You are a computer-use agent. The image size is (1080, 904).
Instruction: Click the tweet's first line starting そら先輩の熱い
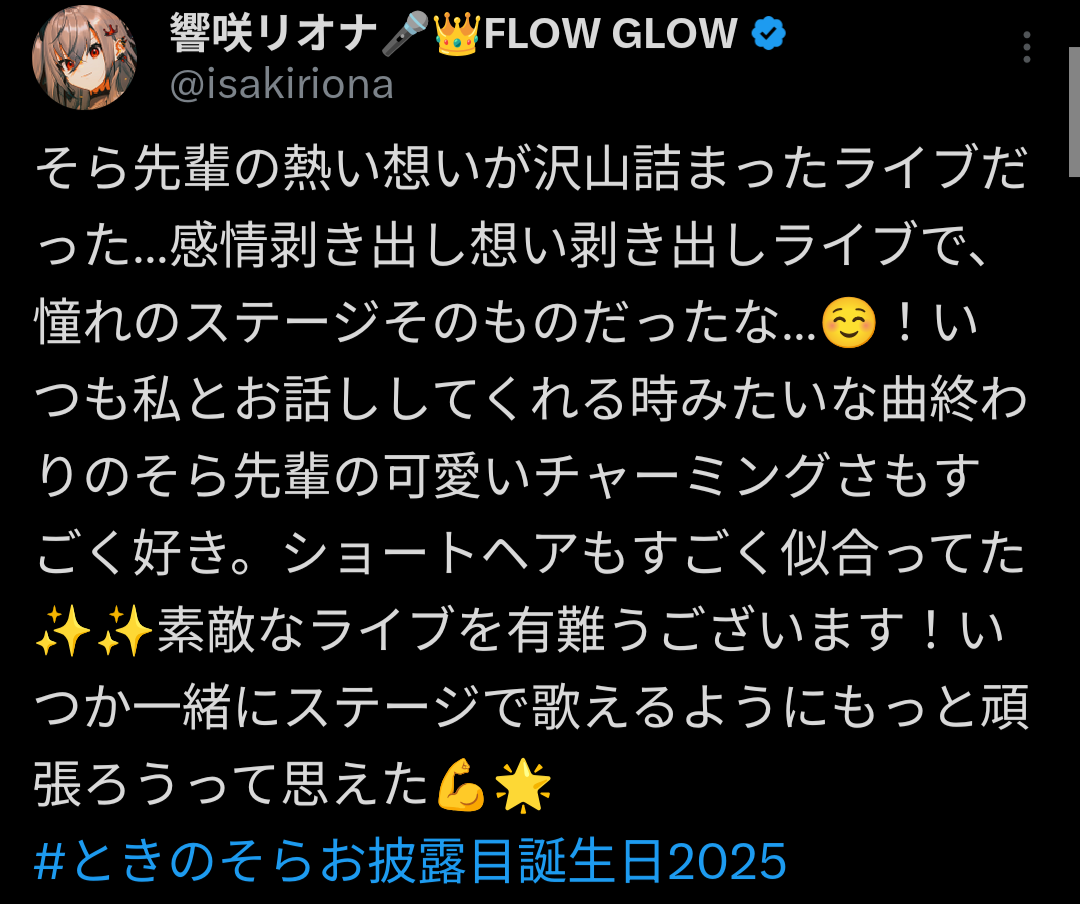coord(531,167)
